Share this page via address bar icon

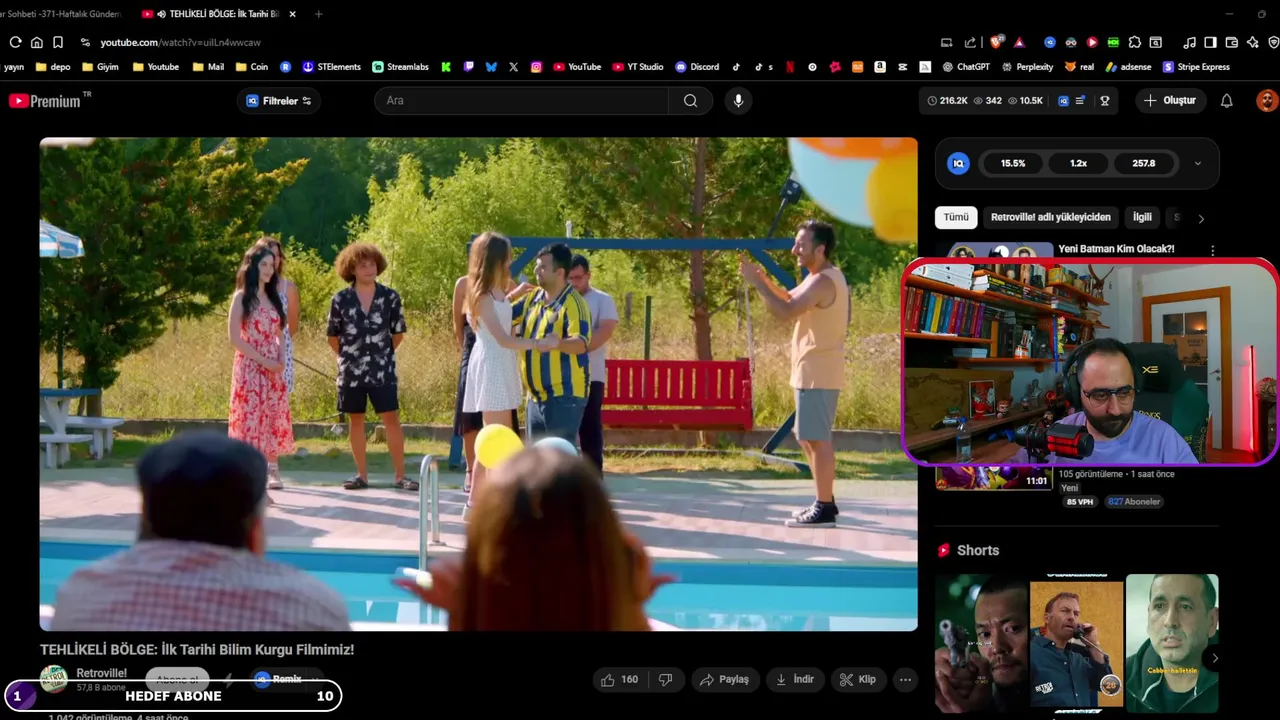[x=970, y=42]
